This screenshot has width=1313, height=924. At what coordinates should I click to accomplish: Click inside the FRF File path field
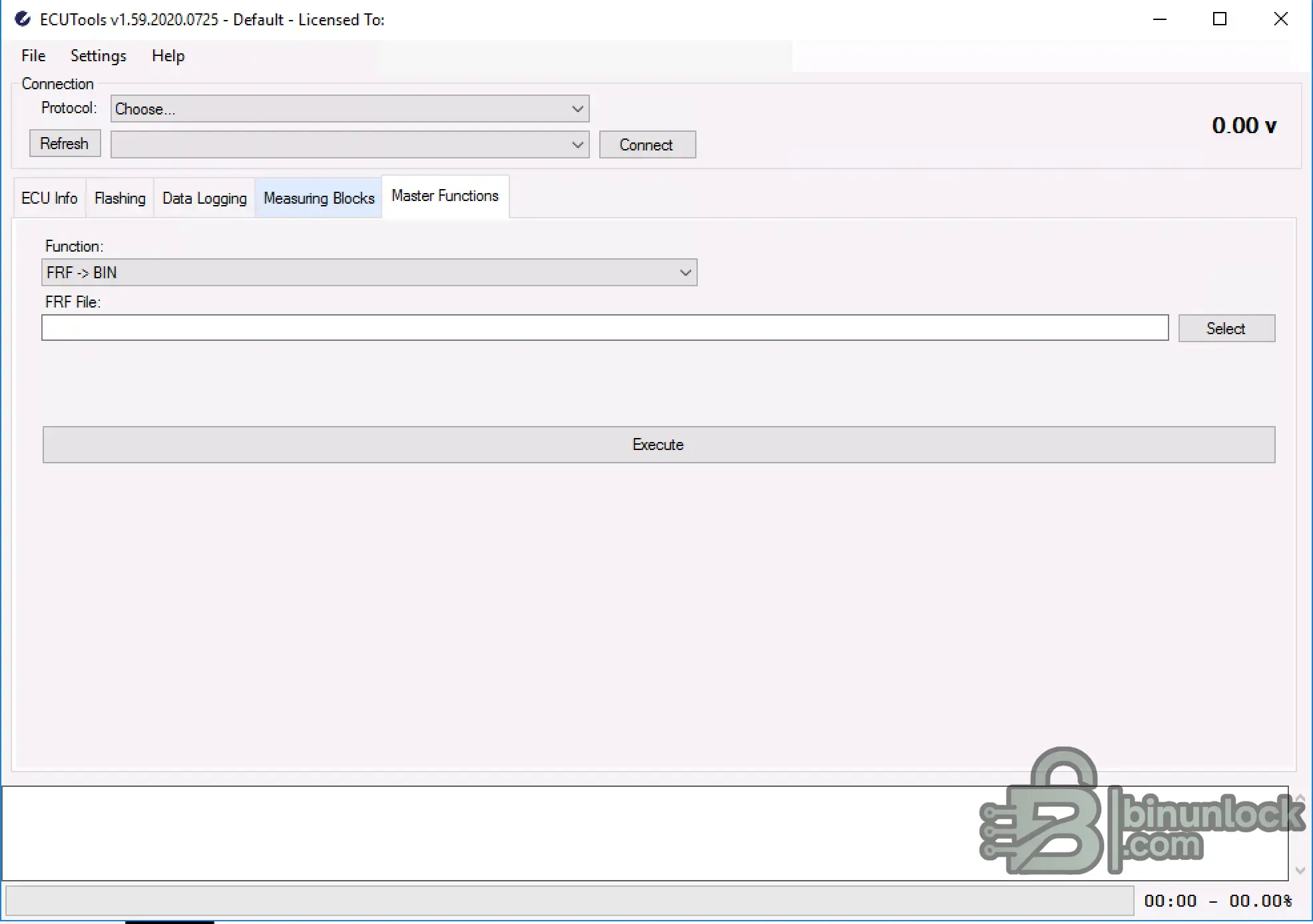pyautogui.click(x=605, y=328)
